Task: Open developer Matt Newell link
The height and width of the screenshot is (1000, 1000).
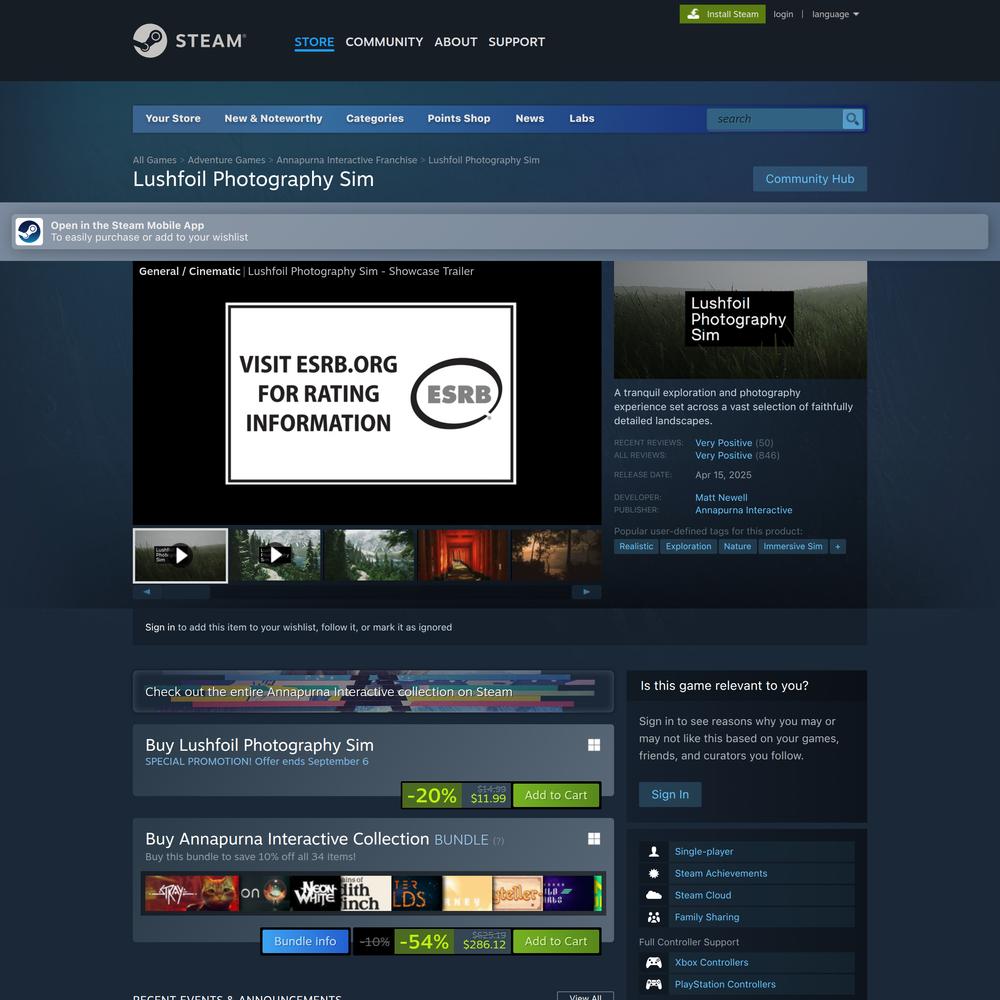Action: (721, 497)
